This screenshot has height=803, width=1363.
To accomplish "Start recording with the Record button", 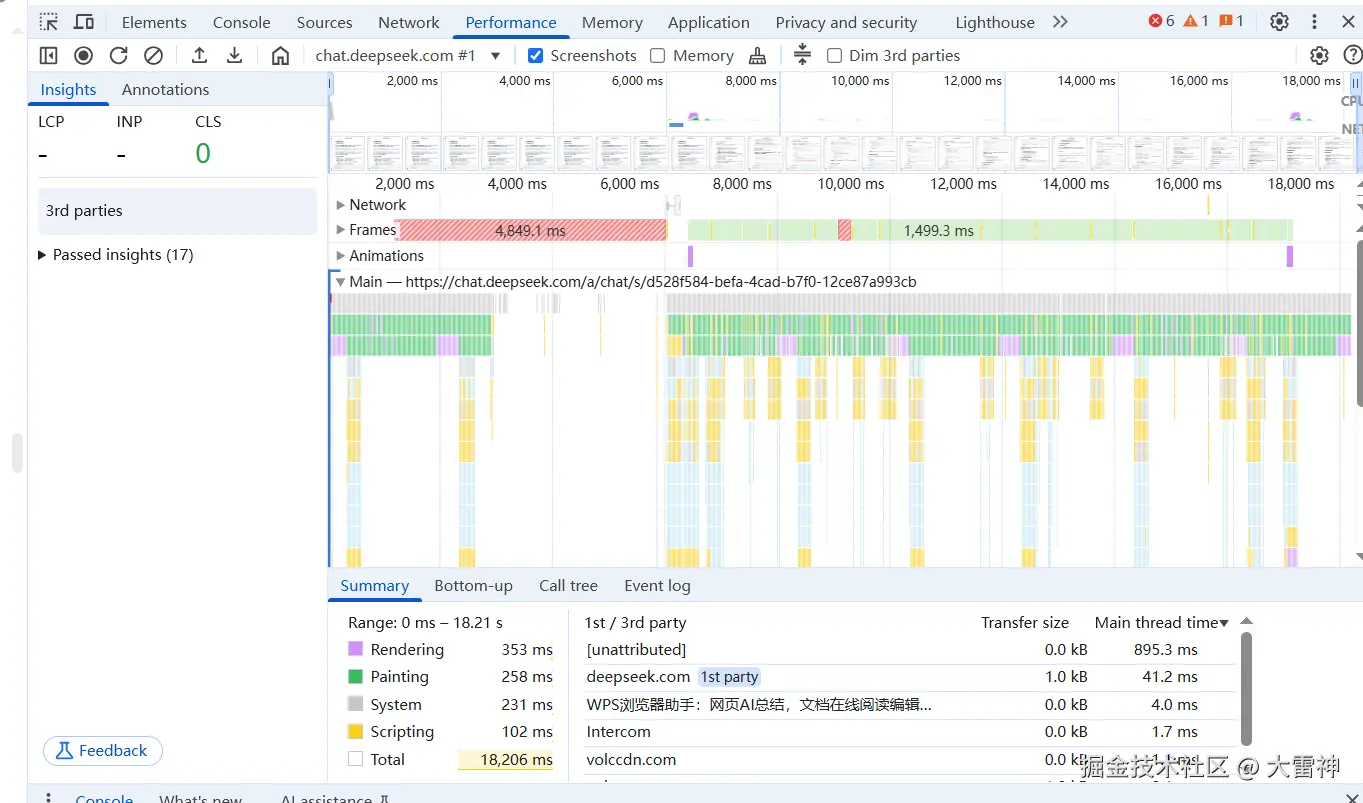I will (84, 56).
